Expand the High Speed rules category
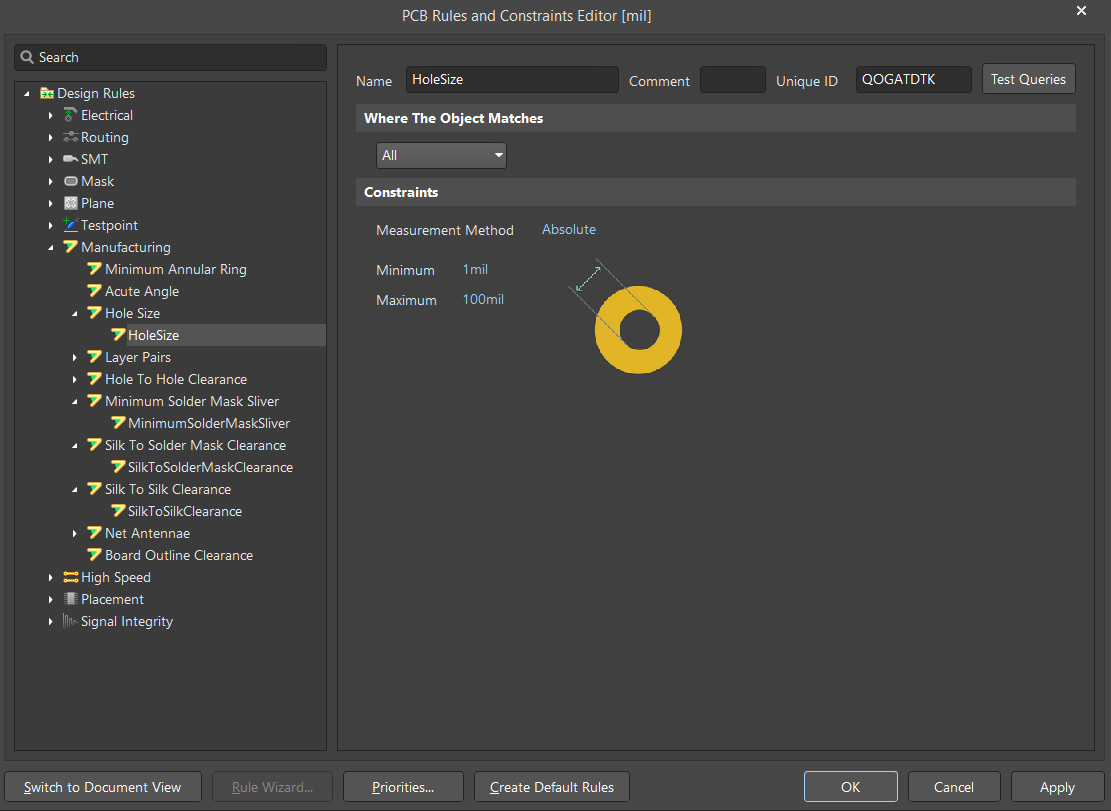 point(50,577)
